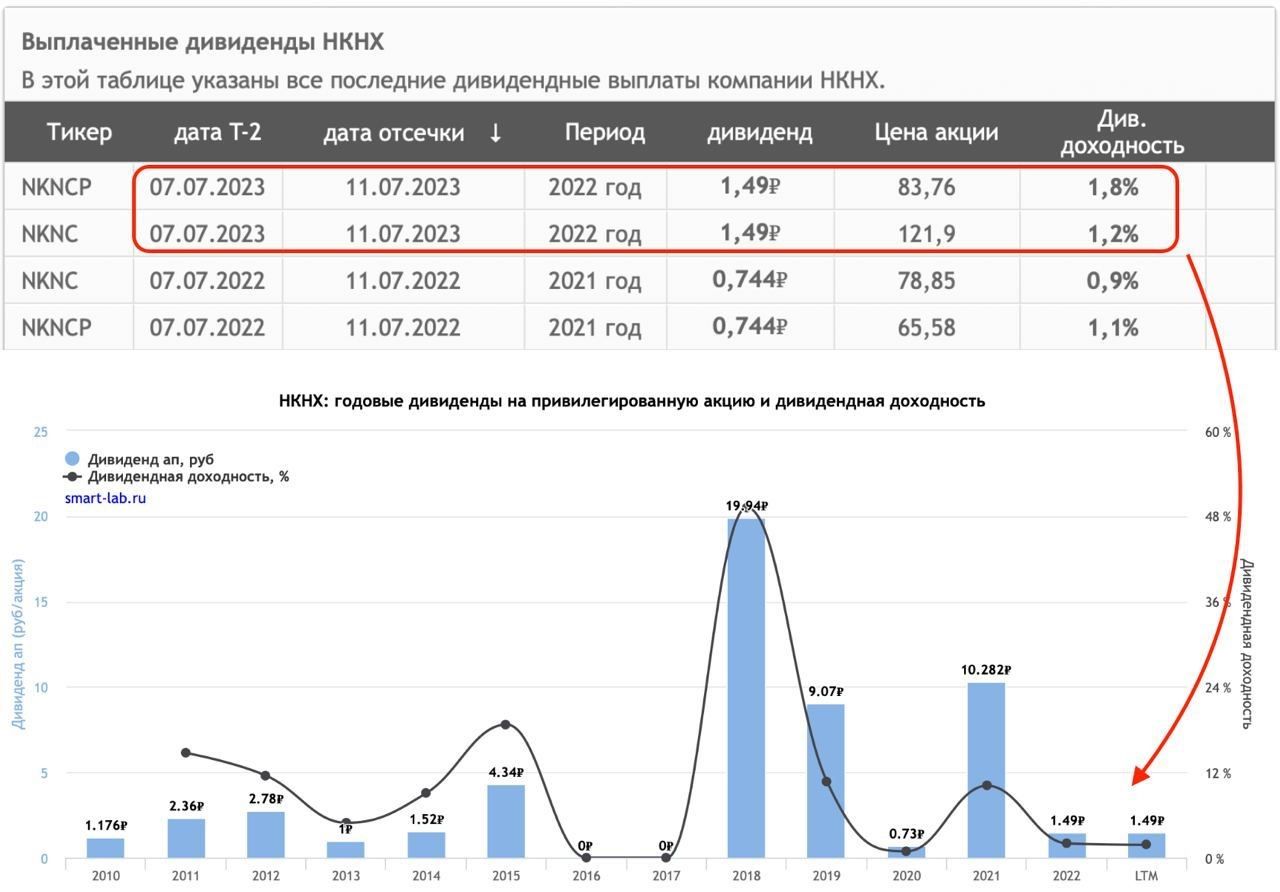
Task: Click price cell 83,76
Action: click(x=927, y=187)
